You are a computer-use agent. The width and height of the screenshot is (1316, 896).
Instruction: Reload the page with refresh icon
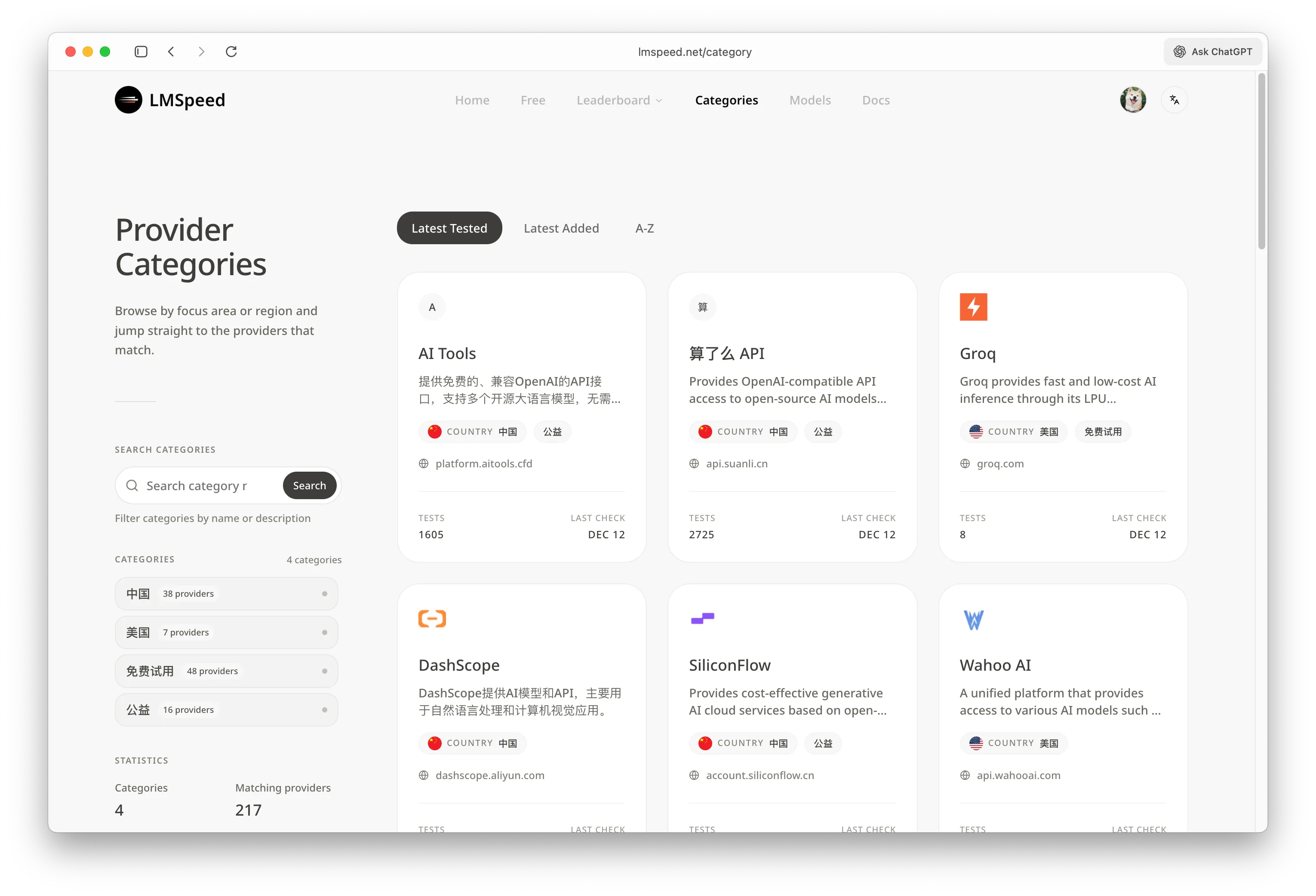click(x=231, y=52)
